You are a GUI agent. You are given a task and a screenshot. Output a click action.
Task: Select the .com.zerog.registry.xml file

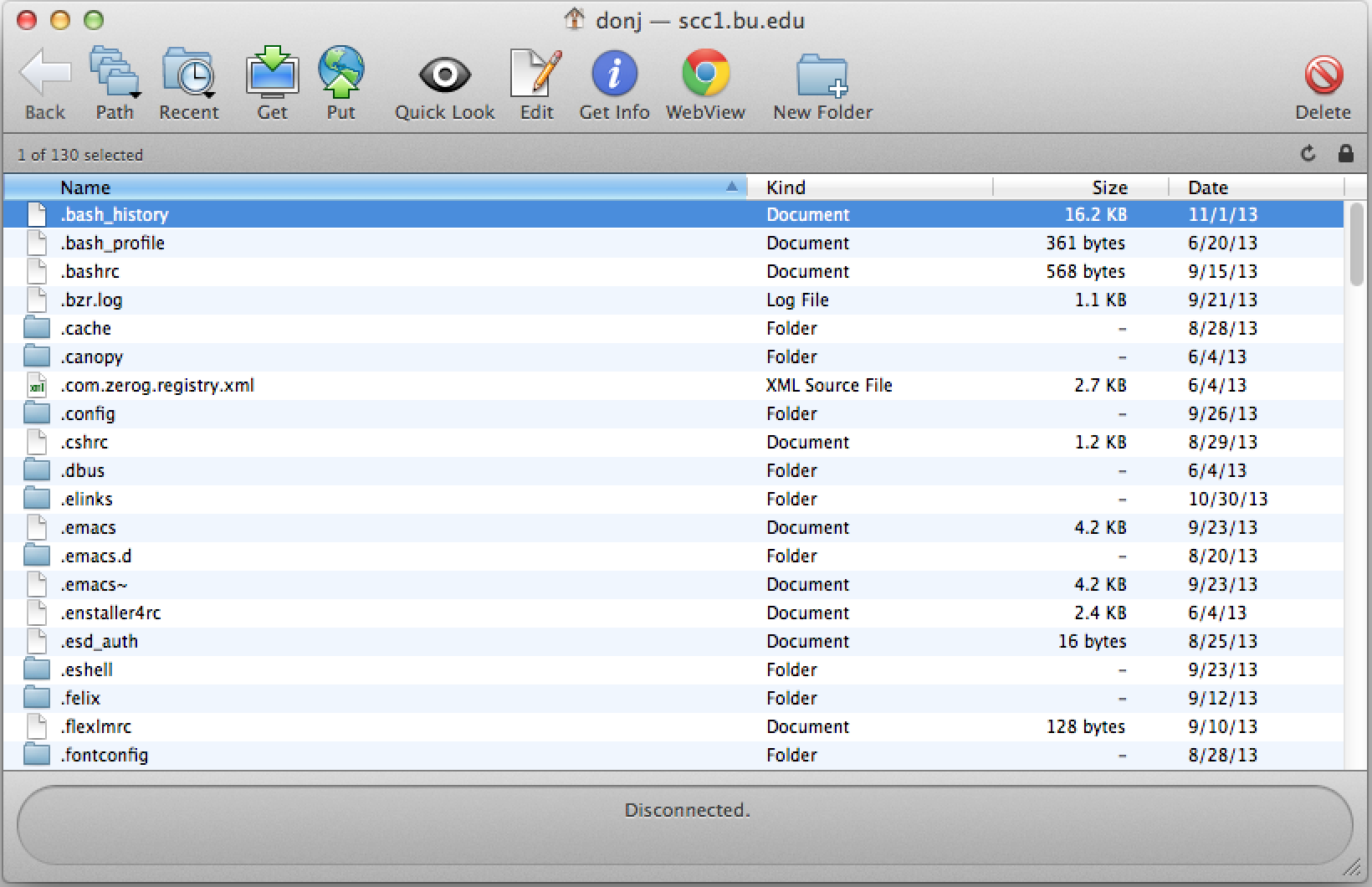click(x=674, y=385)
